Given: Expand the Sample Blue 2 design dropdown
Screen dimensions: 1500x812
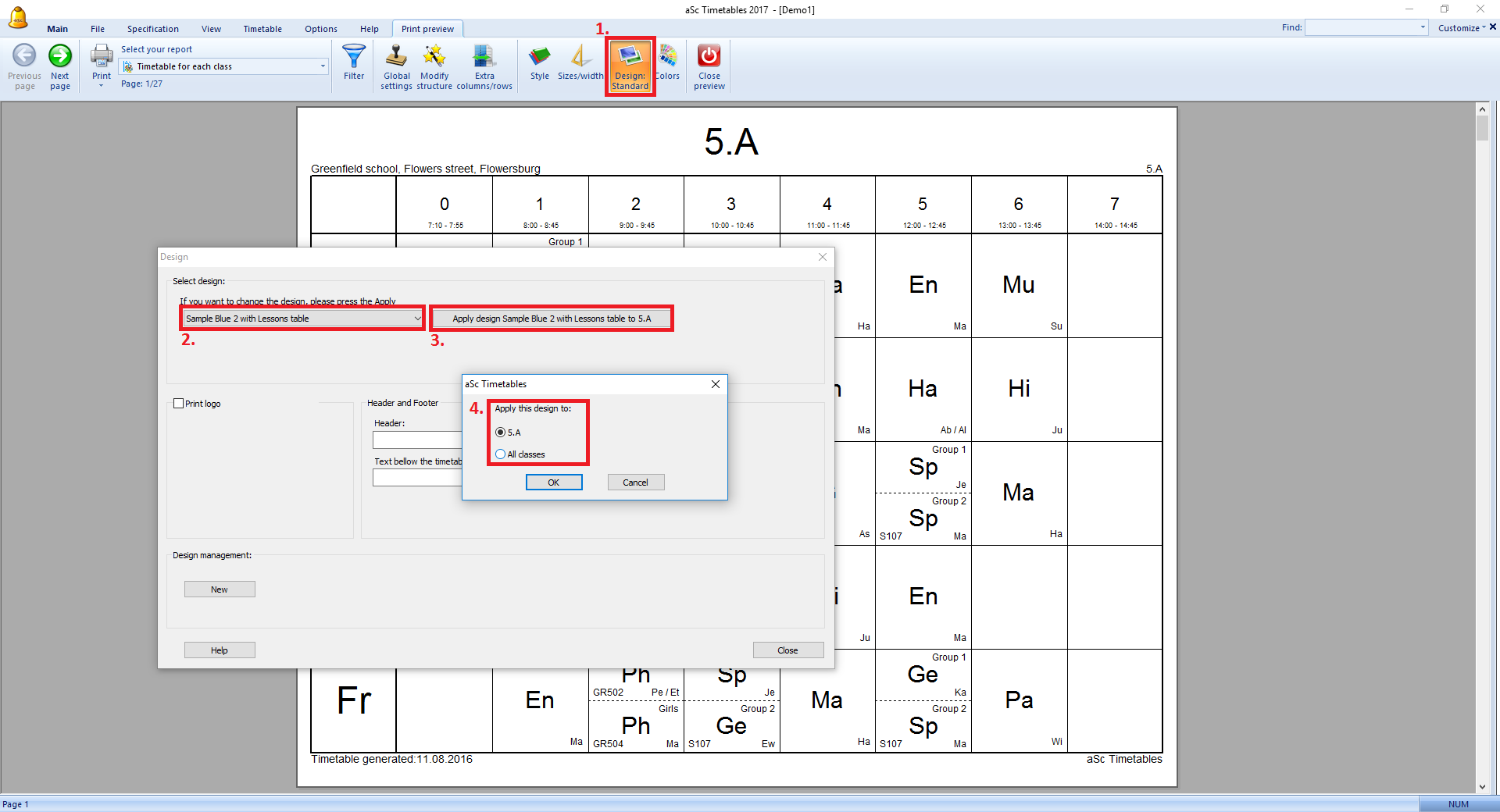Looking at the screenshot, I should (417, 319).
